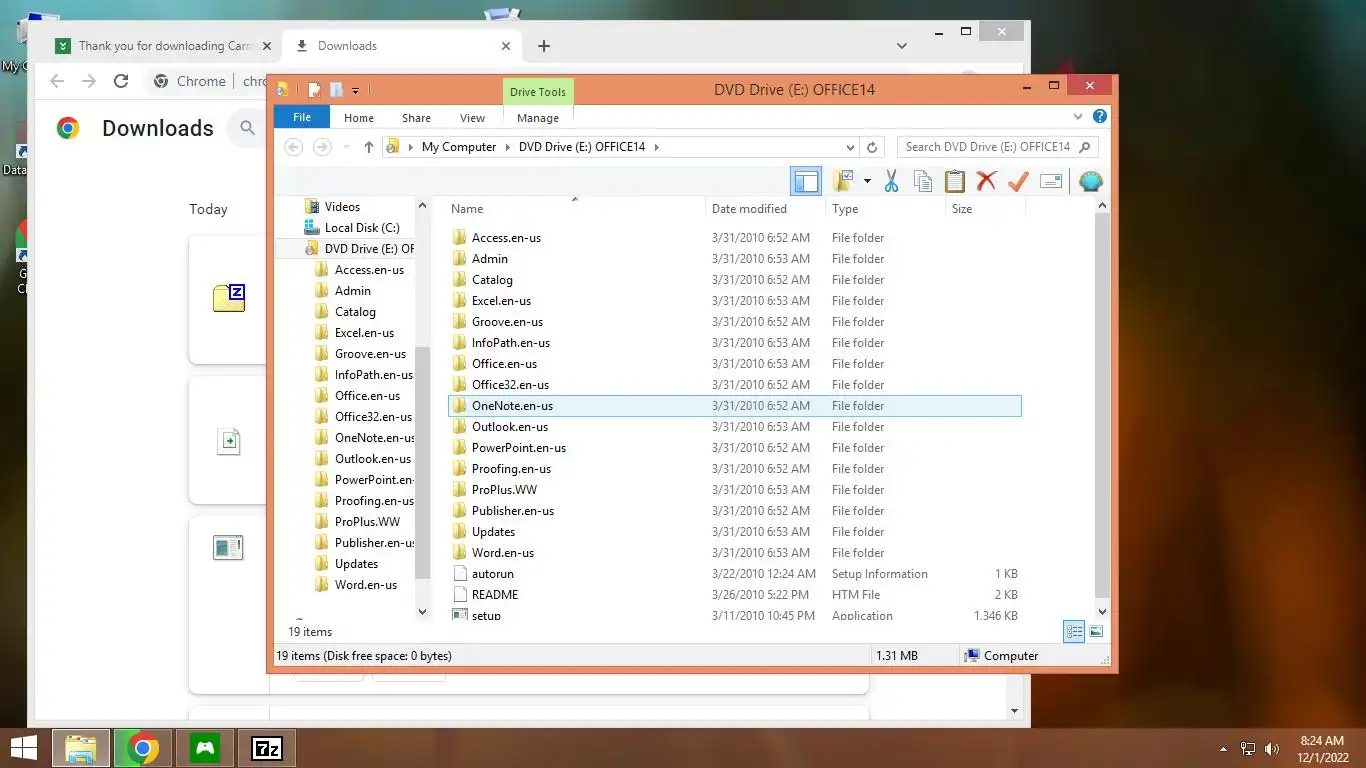Switch to Large icons view in status bar
The image size is (1366, 768).
pyautogui.click(x=1096, y=631)
